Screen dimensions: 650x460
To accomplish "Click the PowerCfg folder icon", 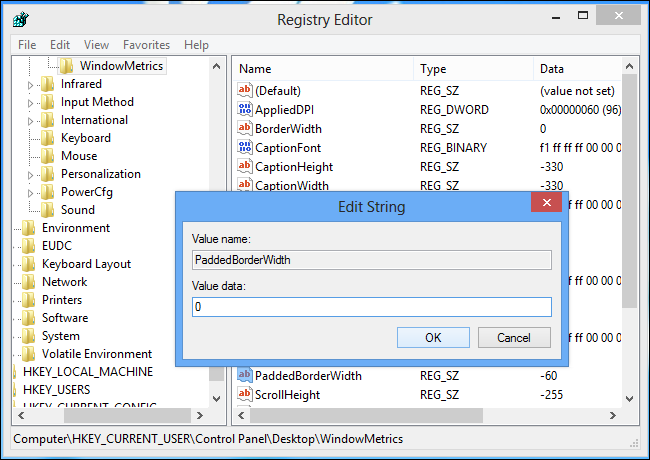I will tap(47, 192).
